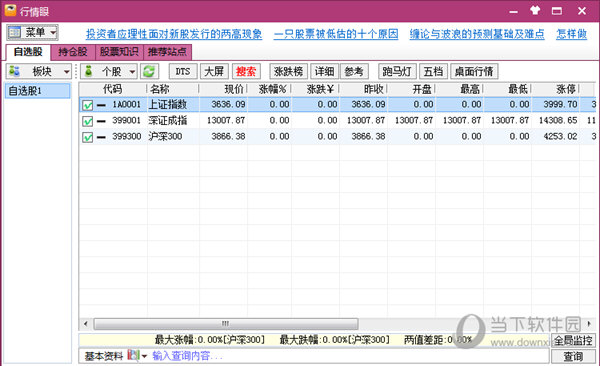Sort by the 现价 column header
Viewport: 600px width, 366px height.
[x=223, y=89]
